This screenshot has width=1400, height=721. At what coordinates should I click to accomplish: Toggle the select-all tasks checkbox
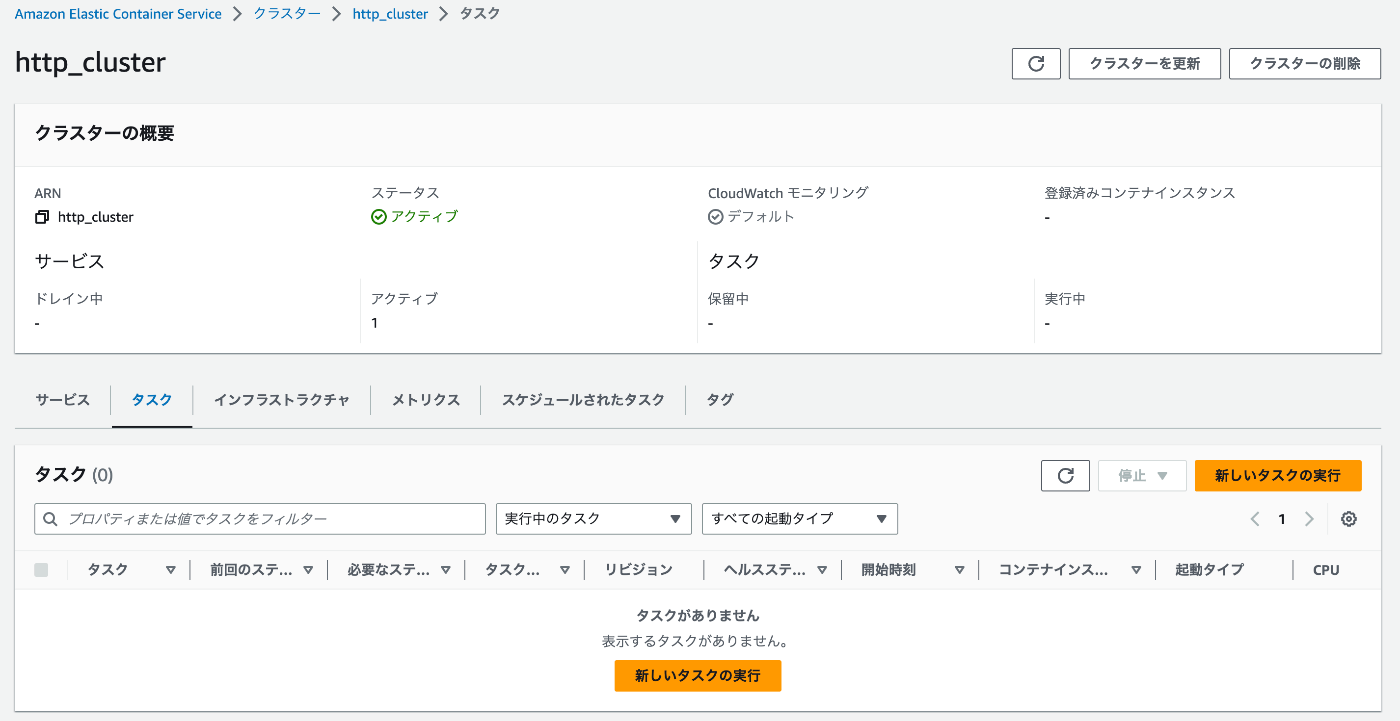(41, 570)
